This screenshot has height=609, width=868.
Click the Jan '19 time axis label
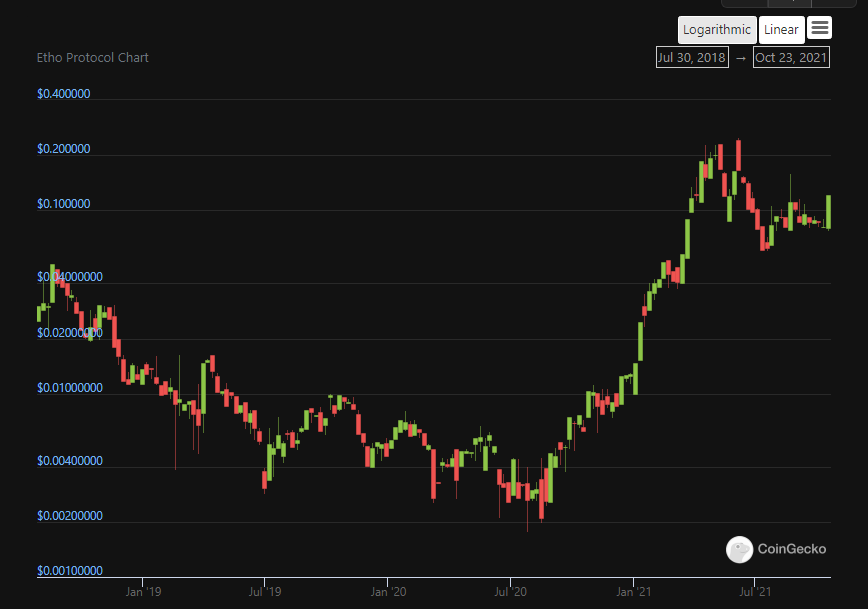coord(142,592)
